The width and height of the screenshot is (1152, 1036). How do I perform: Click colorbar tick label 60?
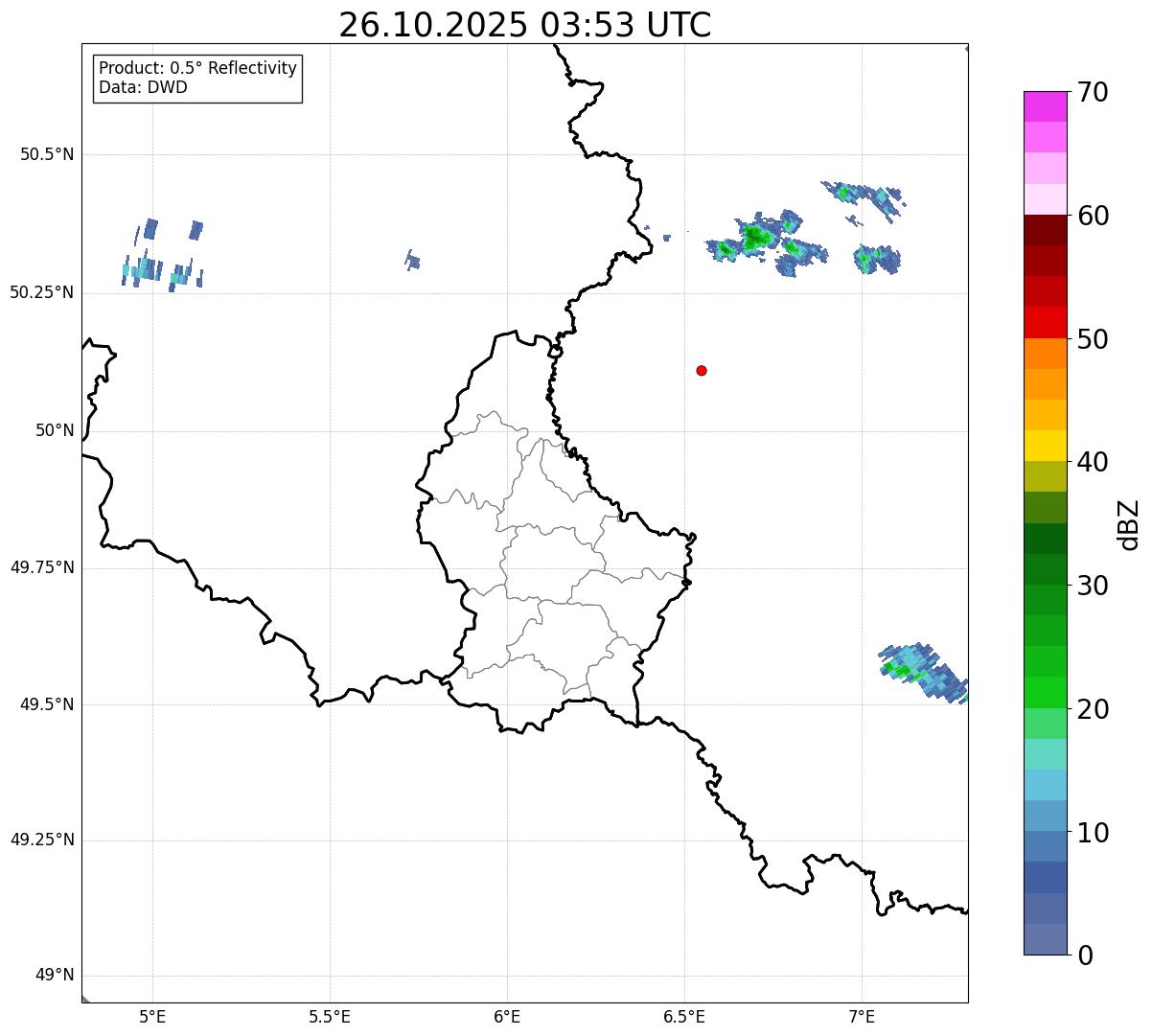point(1093,216)
